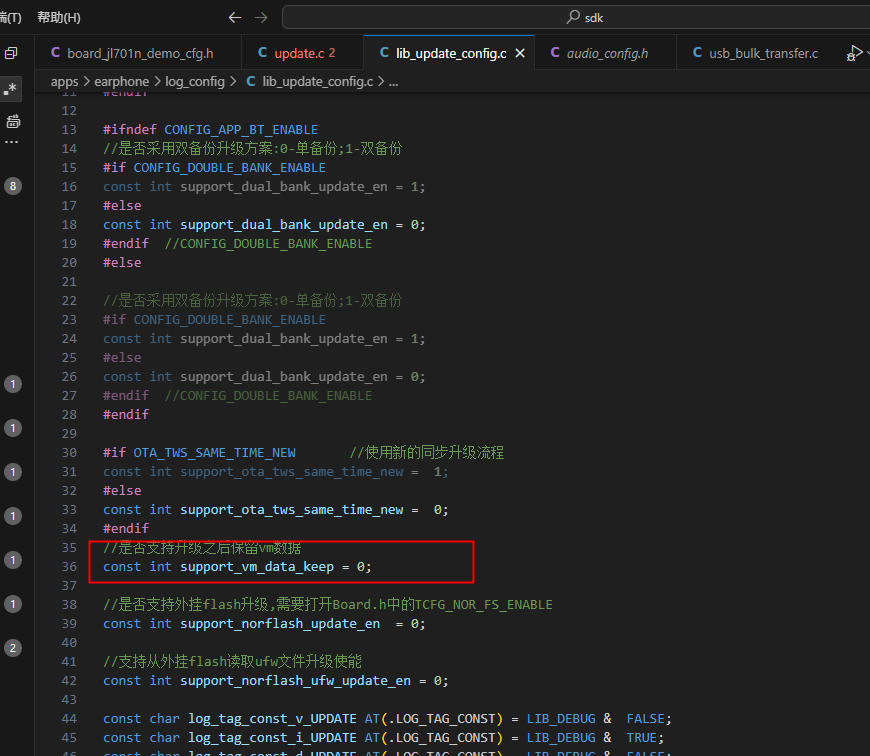Click the Replace All icon in sidebar

[x=13, y=121]
